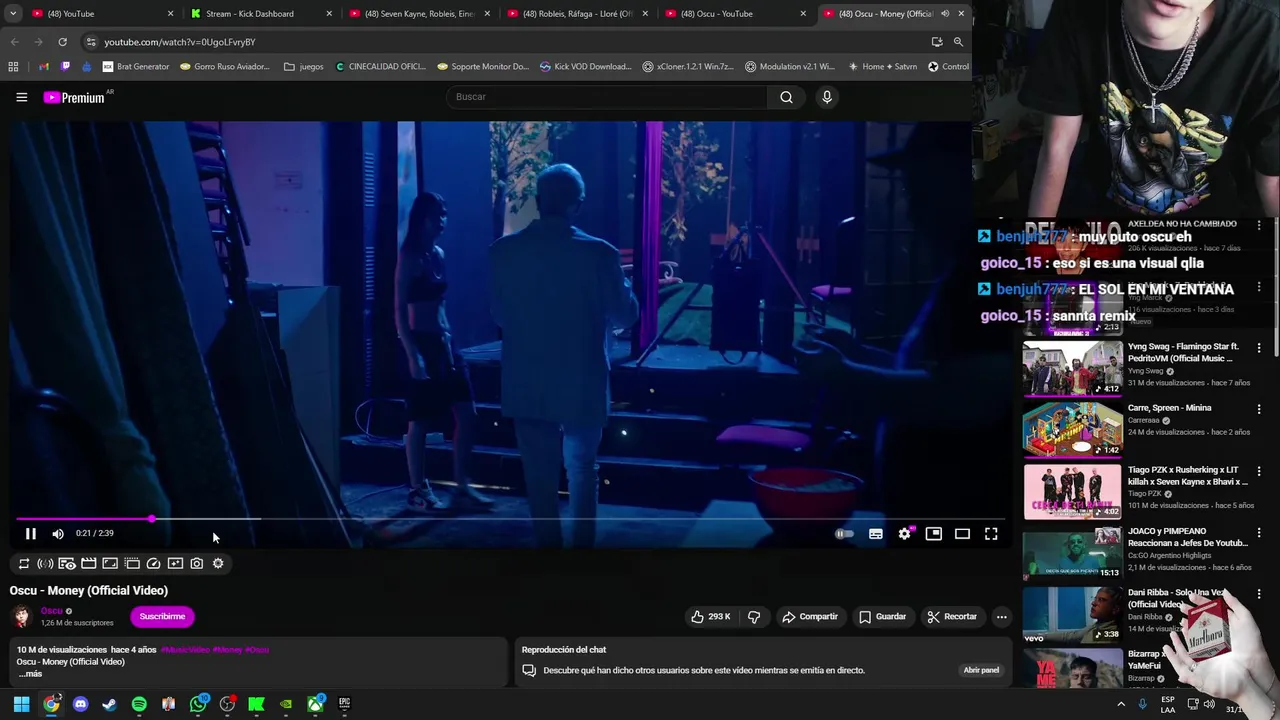Open Steam from the taskbar
1280x720 pixels.
109,704
